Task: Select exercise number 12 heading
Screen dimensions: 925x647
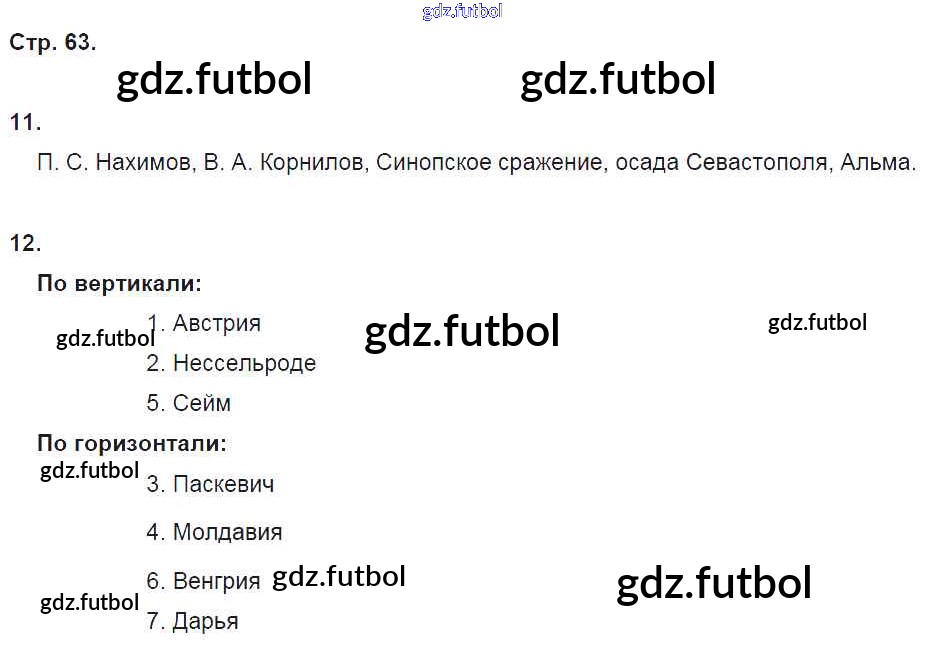Action: (25, 243)
